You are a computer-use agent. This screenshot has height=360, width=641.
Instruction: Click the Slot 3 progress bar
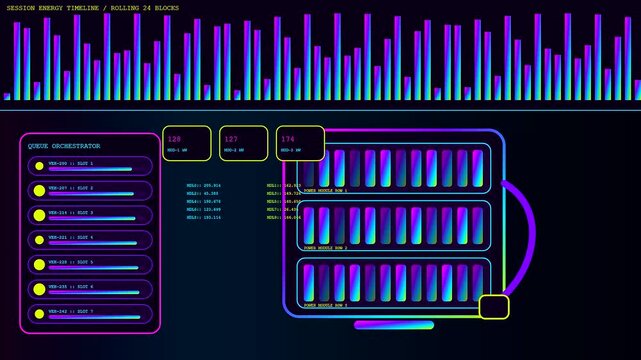click(92, 218)
